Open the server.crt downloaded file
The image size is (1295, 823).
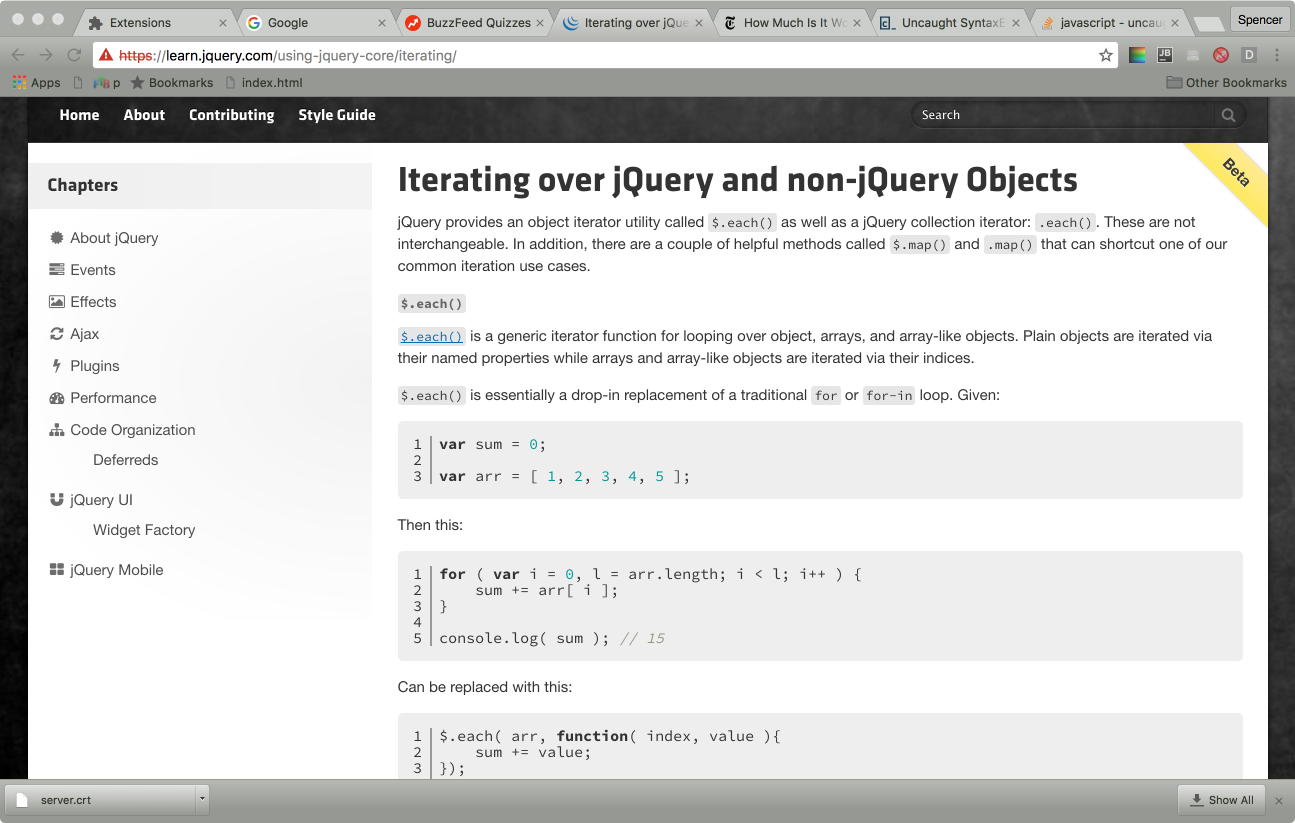(x=100, y=799)
